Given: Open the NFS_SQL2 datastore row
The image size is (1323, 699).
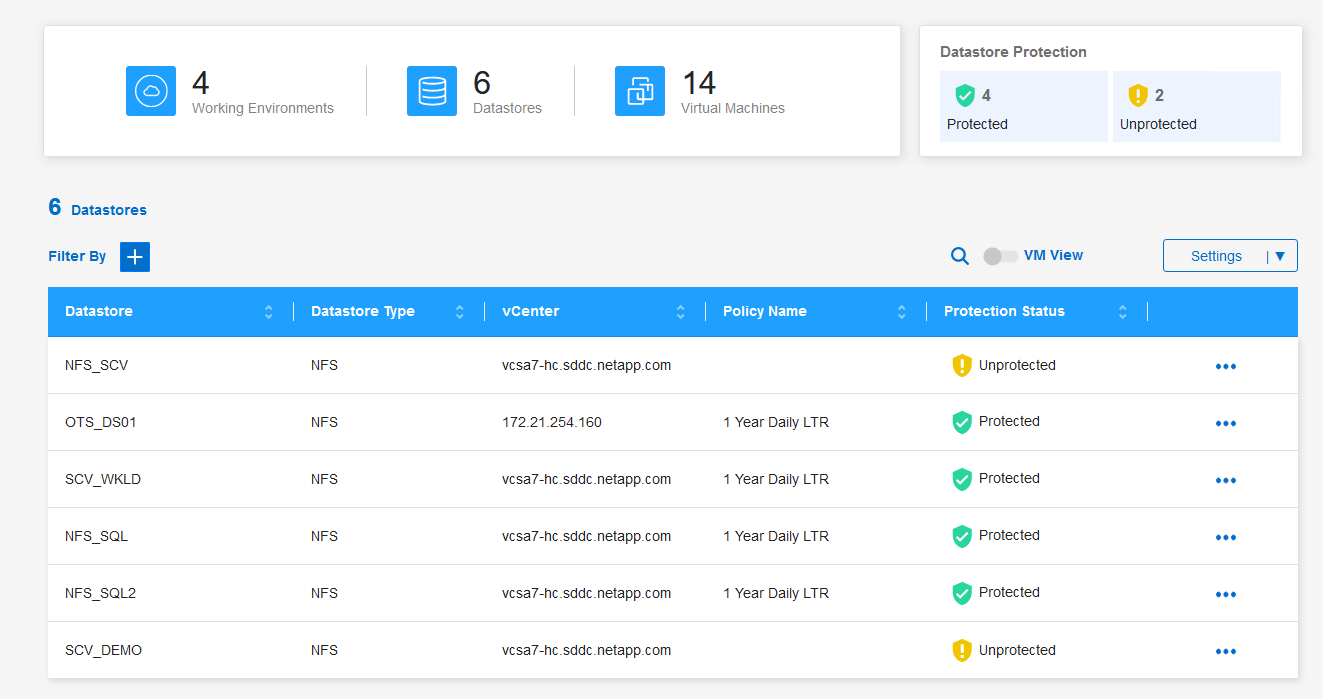Looking at the screenshot, I should coord(100,593).
